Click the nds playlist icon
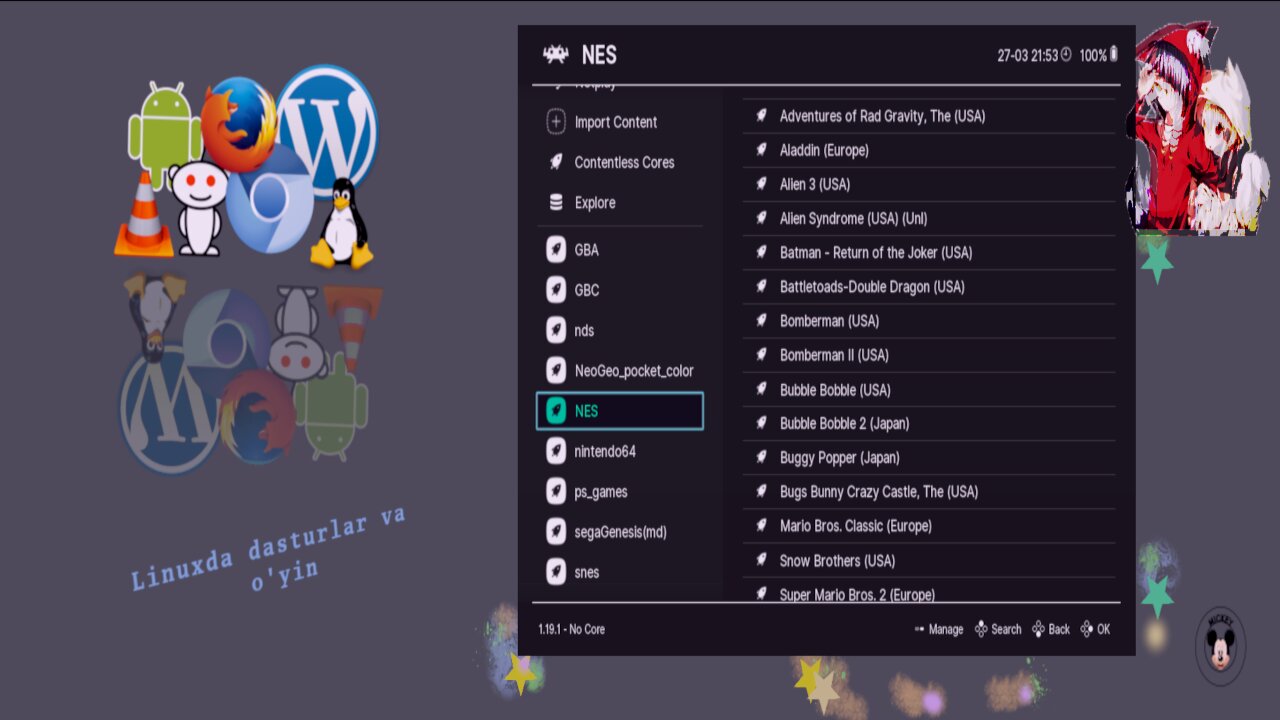This screenshot has height=720, width=1280. [x=556, y=330]
